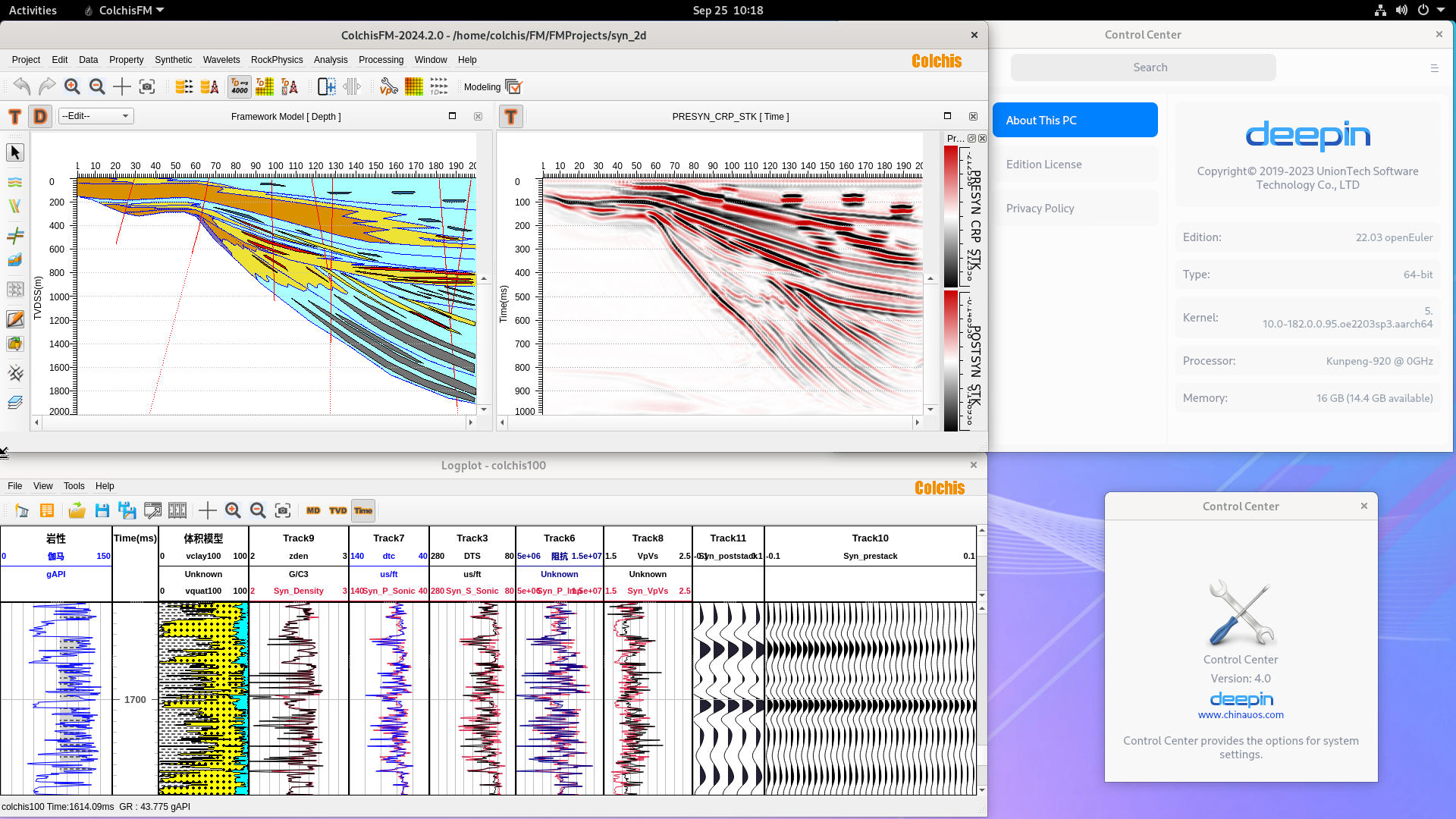Viewport: 1456px width, 819px height.
Task: Click the horizons layers icon in left sidebar
Action: [x=15, y=182]
